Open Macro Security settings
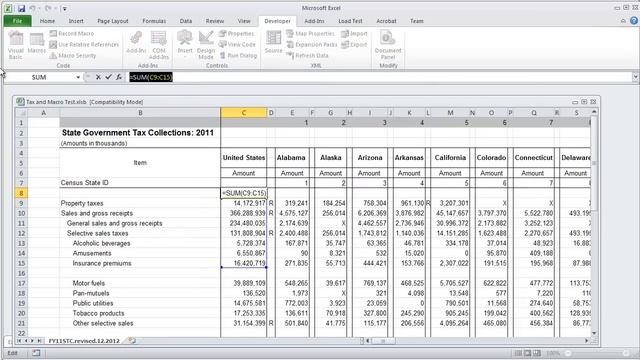640x360 pixels. [x=73, y=56]
